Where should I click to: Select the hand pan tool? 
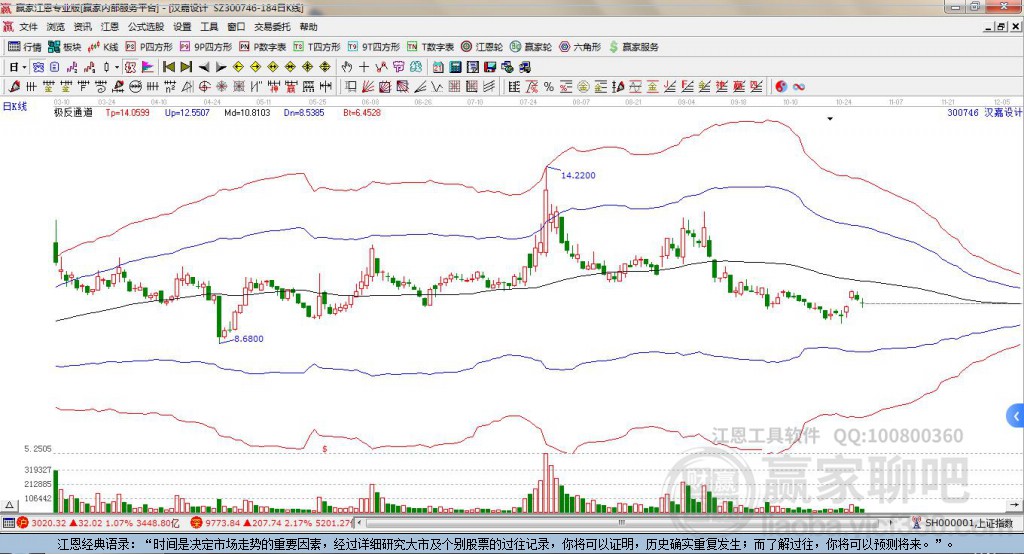pos(347,67)
